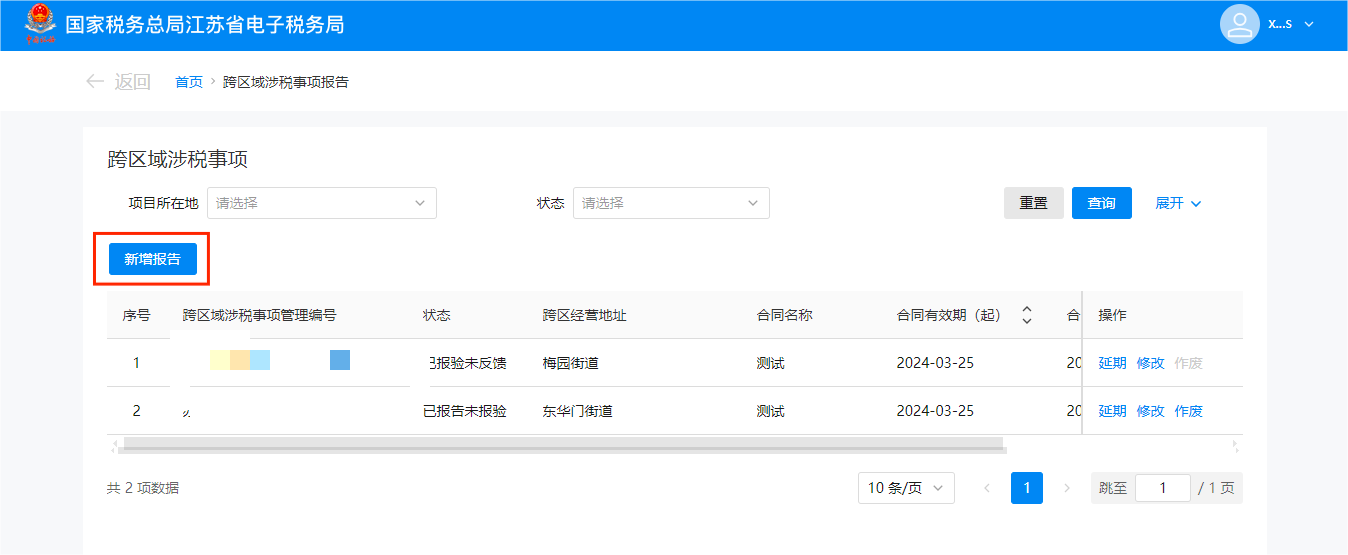Go to previous page arrow in pagination
The image size is (1348, 555).
pos(987,488)
